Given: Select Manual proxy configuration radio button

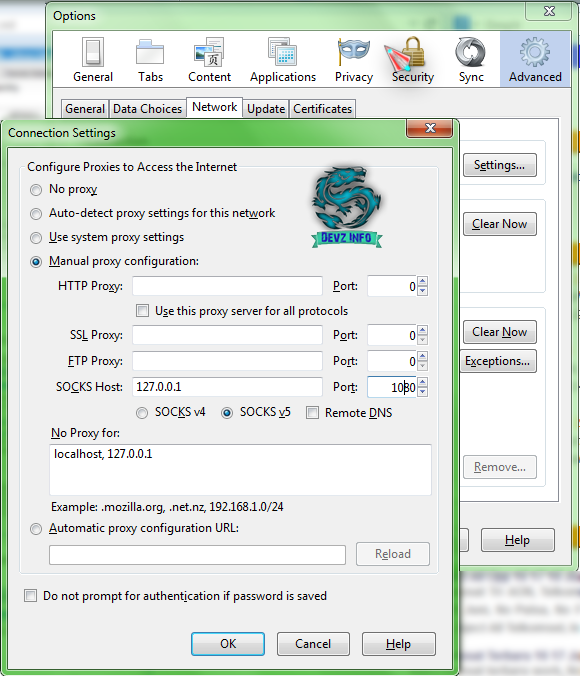Looking at the screenshot, I should click(36, 262).
